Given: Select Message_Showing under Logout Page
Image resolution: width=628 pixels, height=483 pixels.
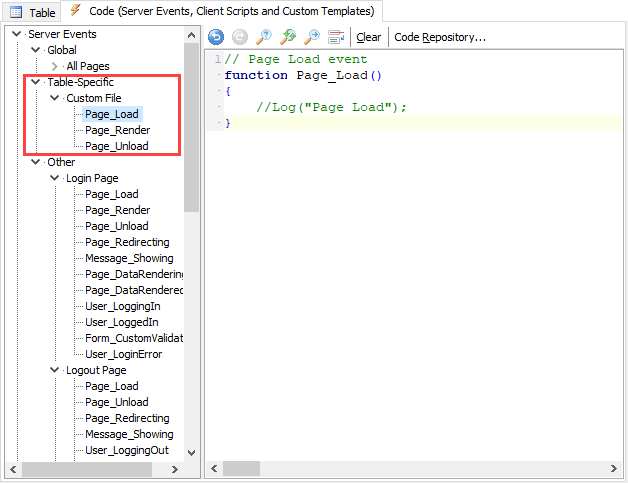Looking at the screenshot, I should click(x=128, y=434).
